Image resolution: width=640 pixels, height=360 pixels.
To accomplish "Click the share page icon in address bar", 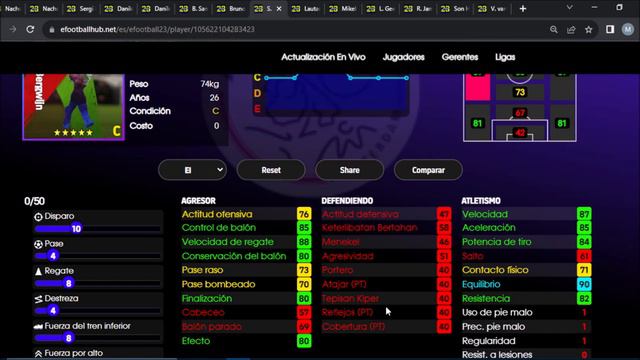I will (x=571, y=29).
